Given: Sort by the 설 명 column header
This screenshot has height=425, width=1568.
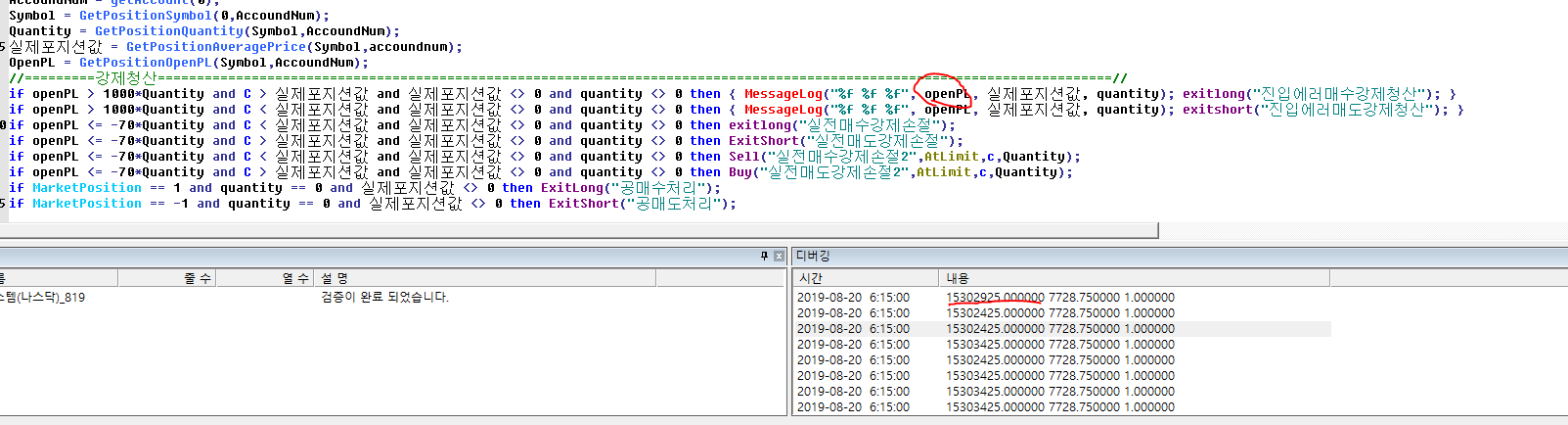Looking at the screenshot, I should pyautogui.click(x=335, y=278).
